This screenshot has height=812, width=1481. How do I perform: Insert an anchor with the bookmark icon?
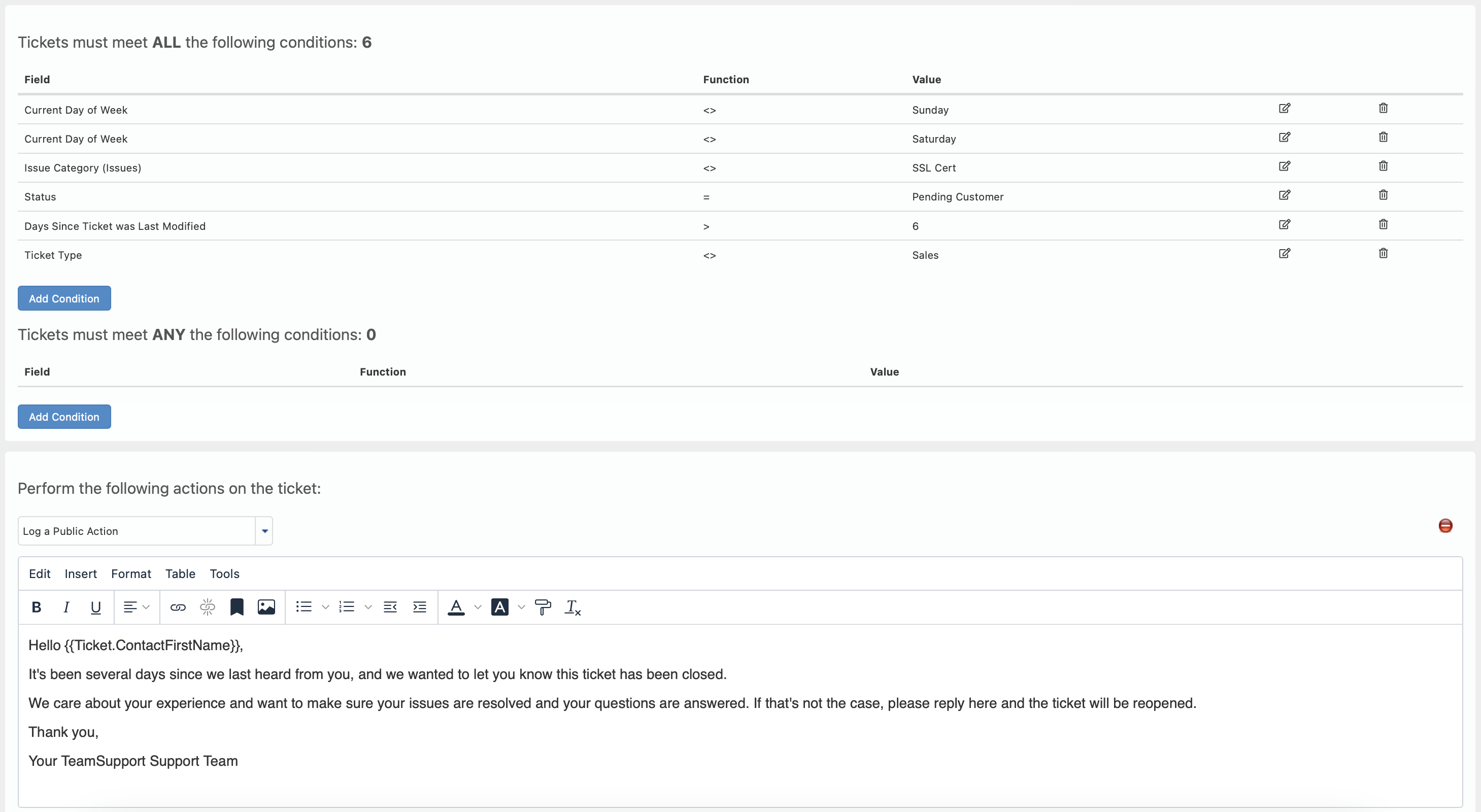[x=237, y=606]
